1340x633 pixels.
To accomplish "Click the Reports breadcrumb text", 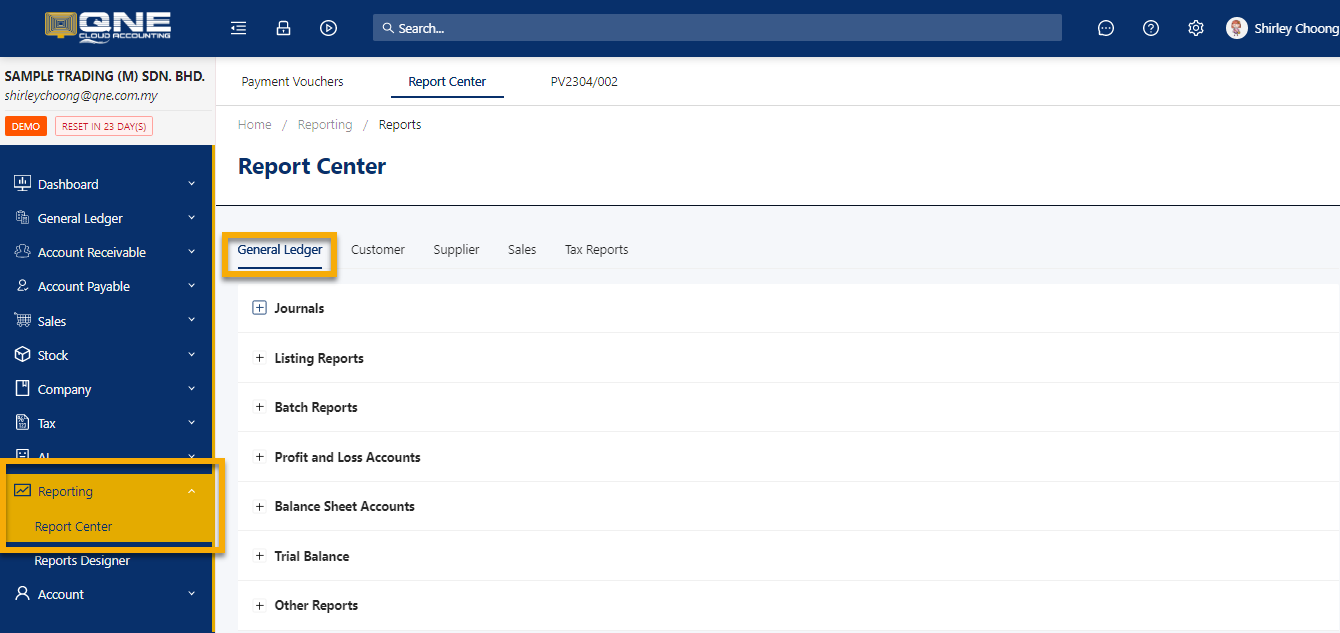I will coord(400,125).
